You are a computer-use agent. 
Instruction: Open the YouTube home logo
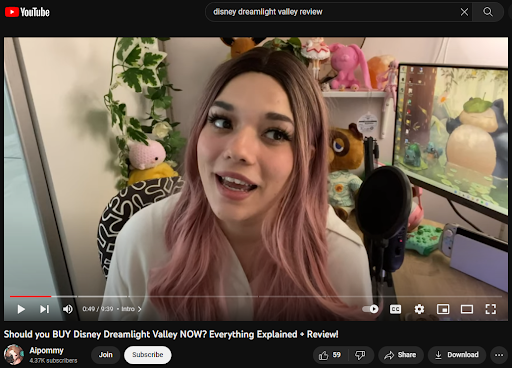pos(27,12)
